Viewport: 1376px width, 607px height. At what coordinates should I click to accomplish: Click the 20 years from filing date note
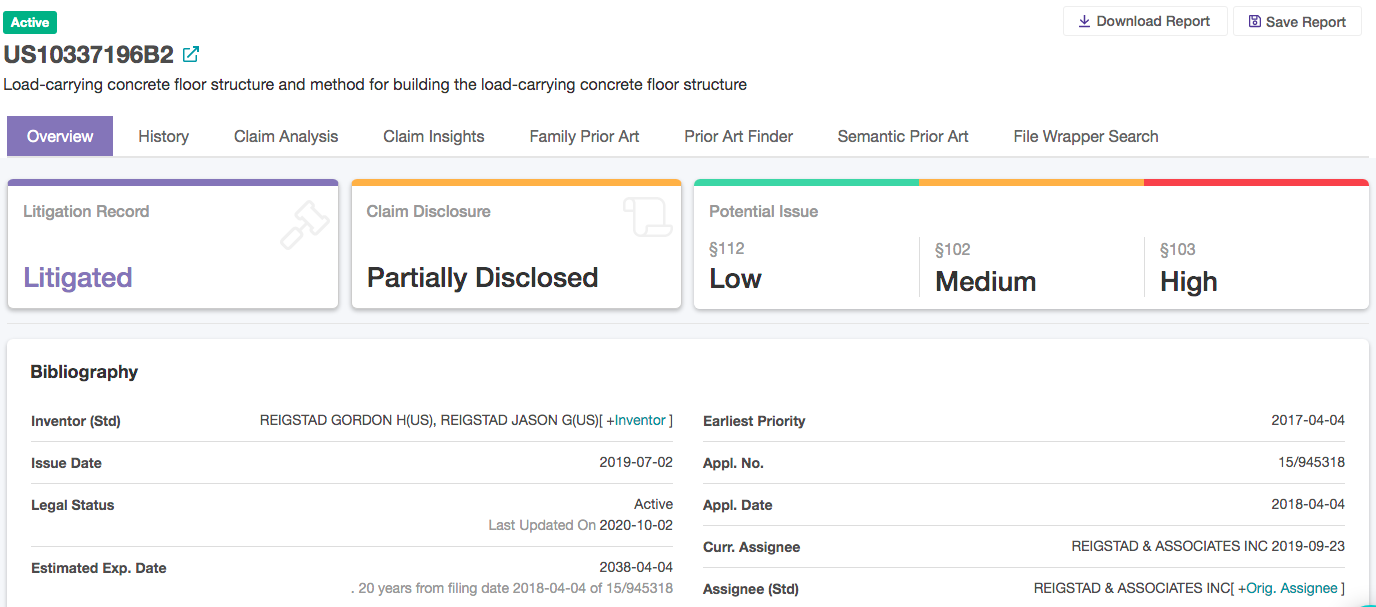coord(512,588)
